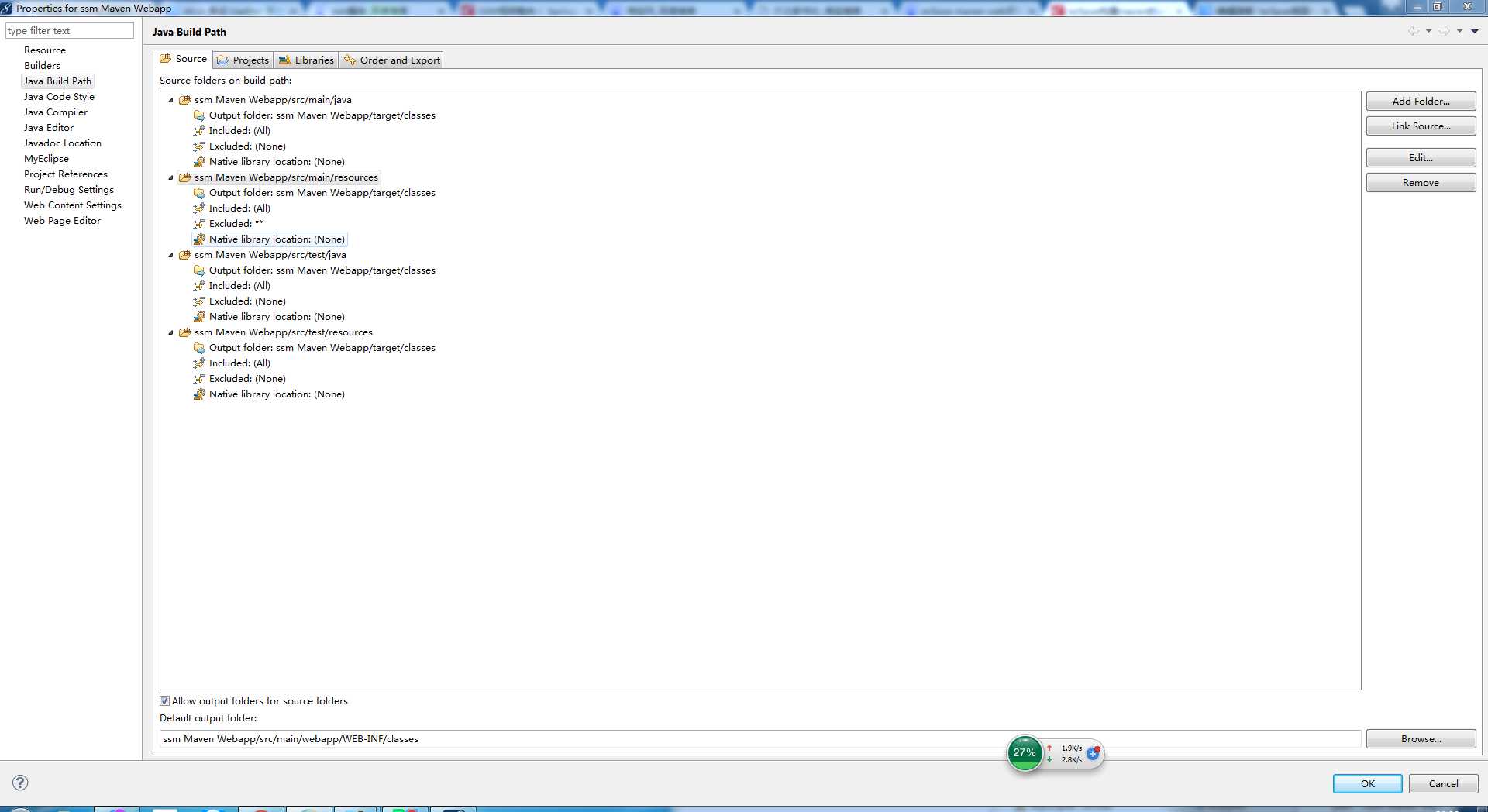Open the Project References page
Screen dimensions: 1488x812
(66, 174)
